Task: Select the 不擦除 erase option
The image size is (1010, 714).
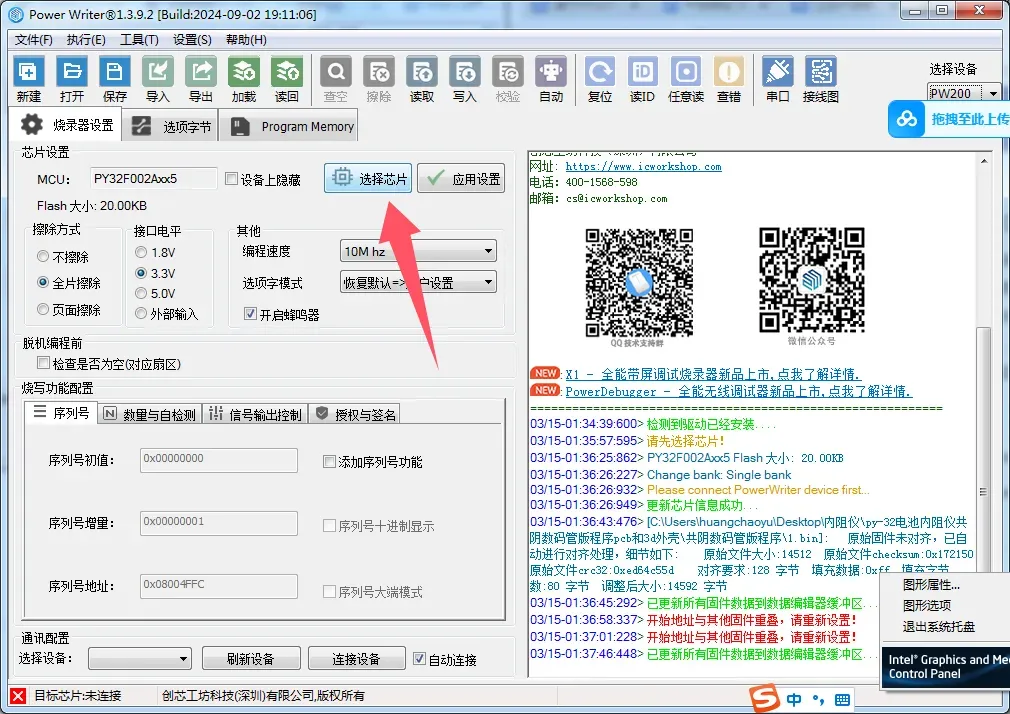Action: pyautogui.click(x=43, y=256)
